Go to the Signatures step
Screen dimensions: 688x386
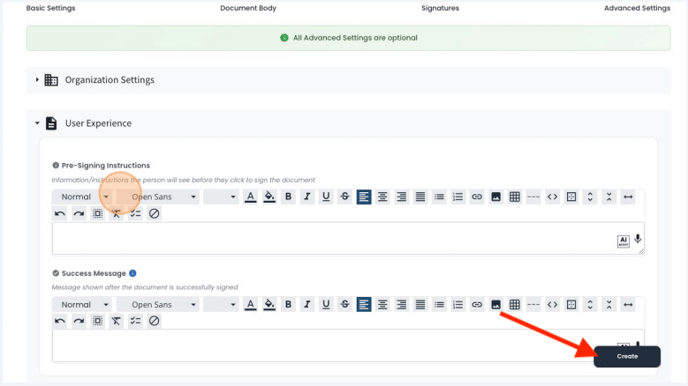pos(440,8)
